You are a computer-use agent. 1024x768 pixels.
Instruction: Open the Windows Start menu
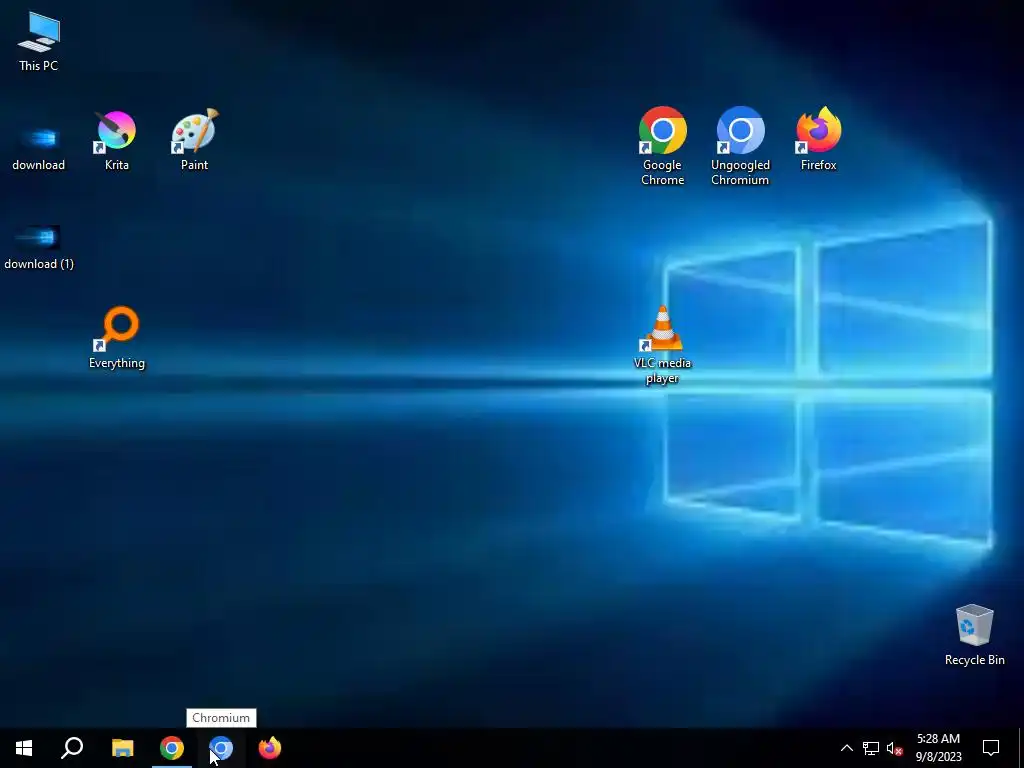(24, 748)
